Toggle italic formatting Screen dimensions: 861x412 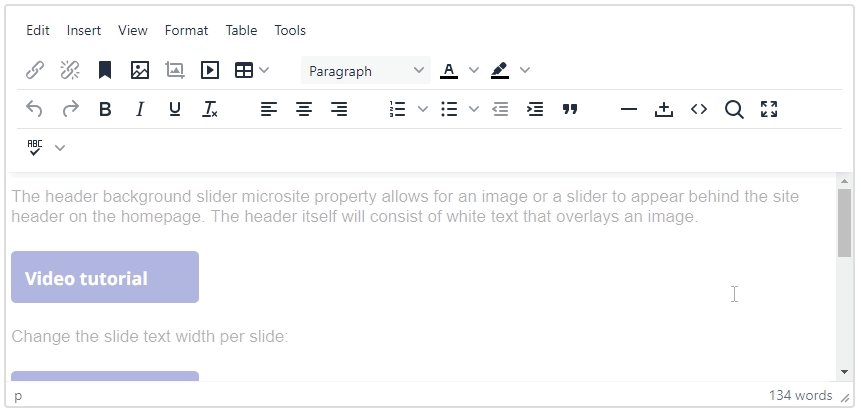(140, 109)
